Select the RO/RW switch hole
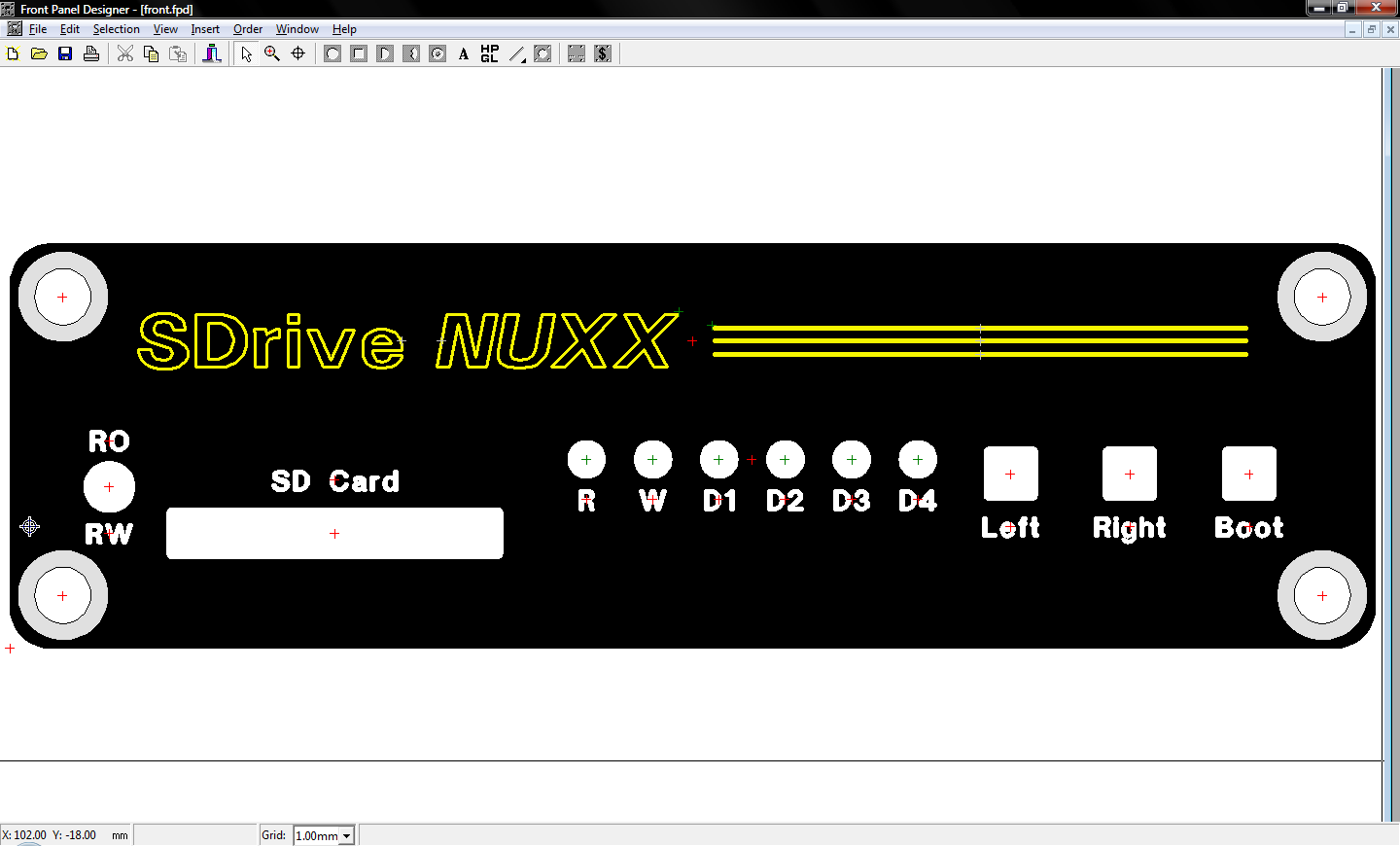 (x=109, y=486)
